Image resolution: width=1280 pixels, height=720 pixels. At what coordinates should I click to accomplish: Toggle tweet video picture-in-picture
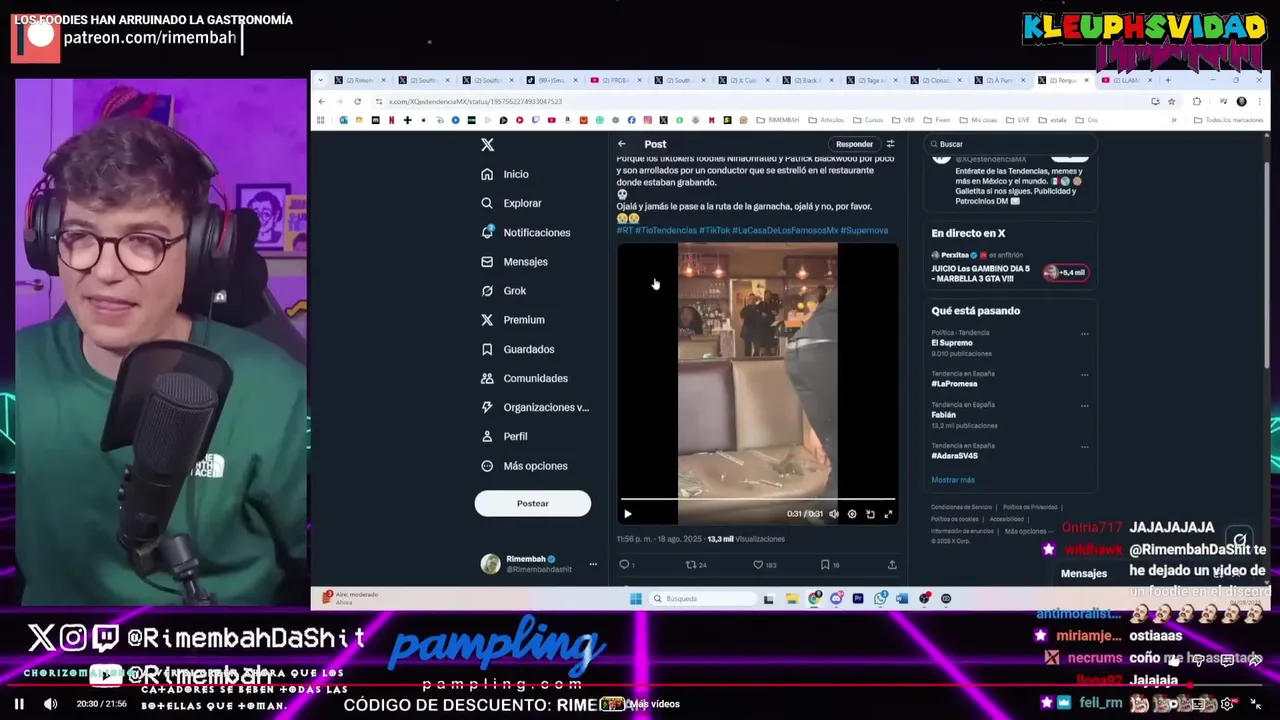tap(870, 514)
